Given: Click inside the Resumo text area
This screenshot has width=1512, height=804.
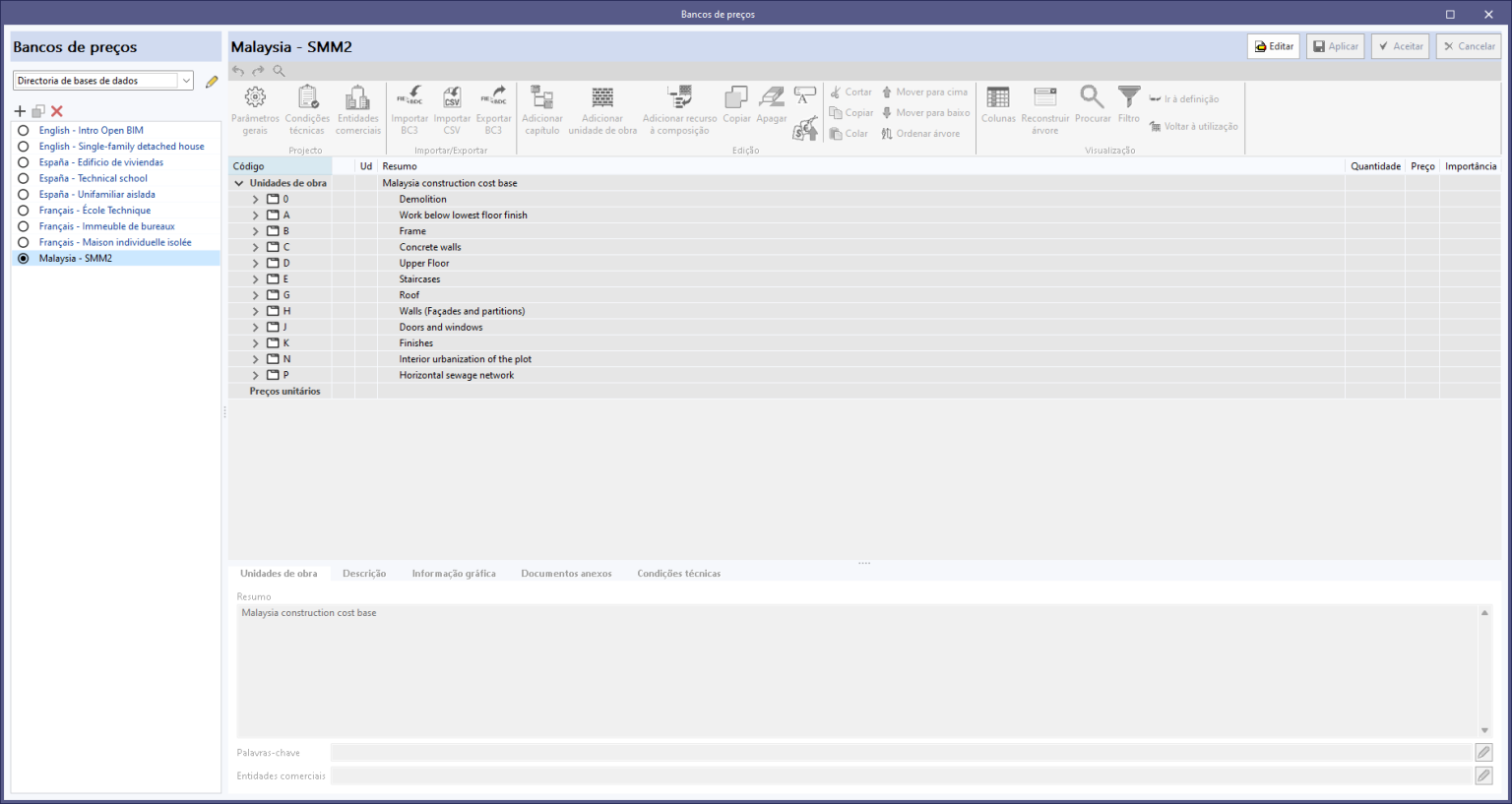Looking at the screenshot, I should 857,671.
